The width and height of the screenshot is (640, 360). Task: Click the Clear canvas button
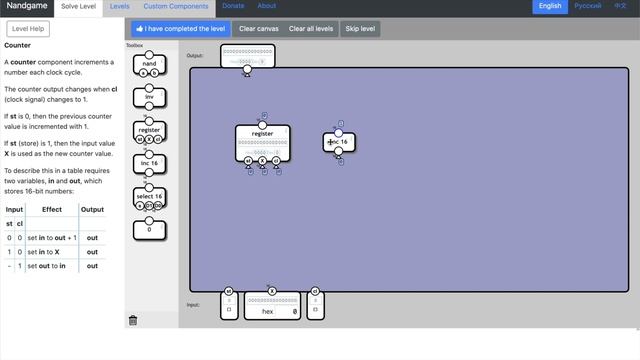[259, 29]
